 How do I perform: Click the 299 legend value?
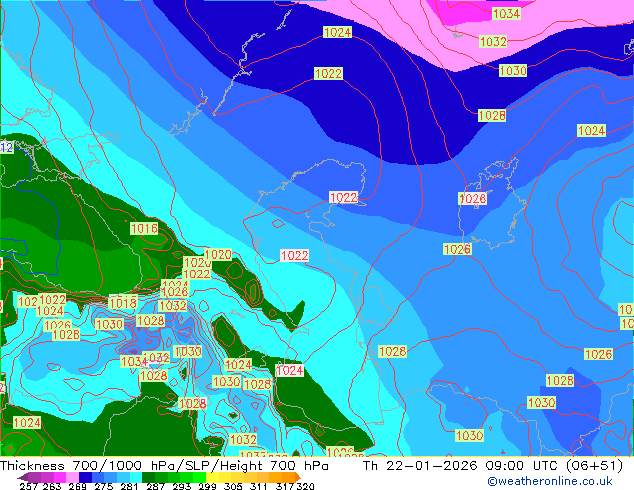(207, 486)
